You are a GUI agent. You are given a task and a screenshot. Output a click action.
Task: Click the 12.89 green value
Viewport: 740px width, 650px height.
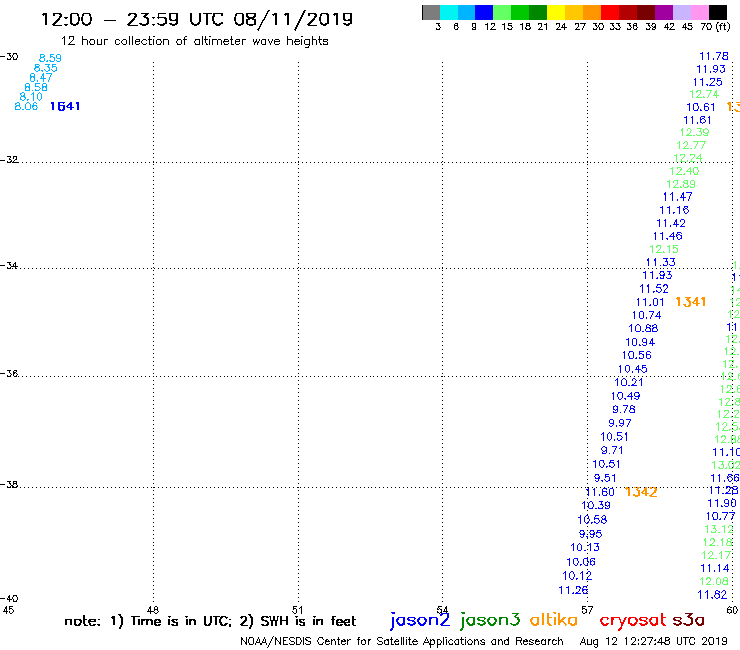681,184
